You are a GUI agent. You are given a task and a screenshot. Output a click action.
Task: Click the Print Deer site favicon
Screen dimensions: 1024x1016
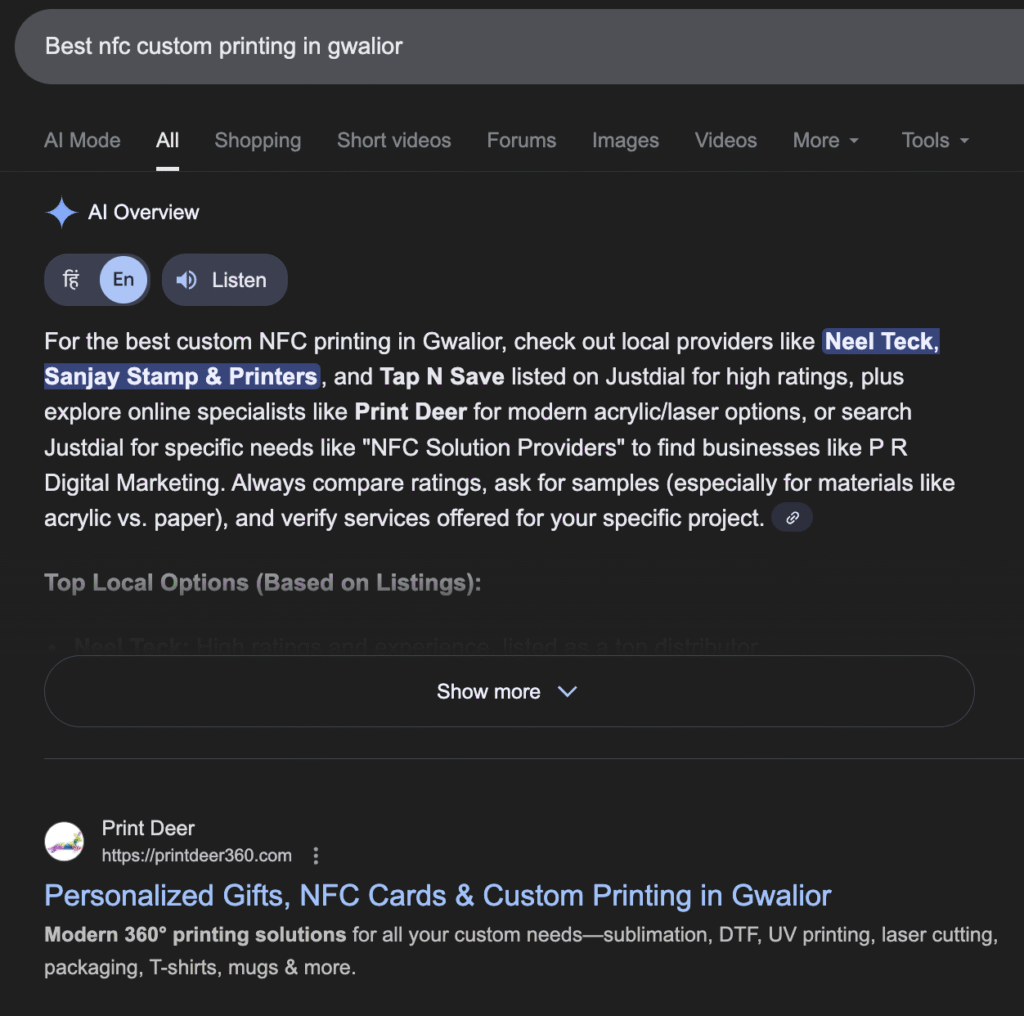(64, 841)
